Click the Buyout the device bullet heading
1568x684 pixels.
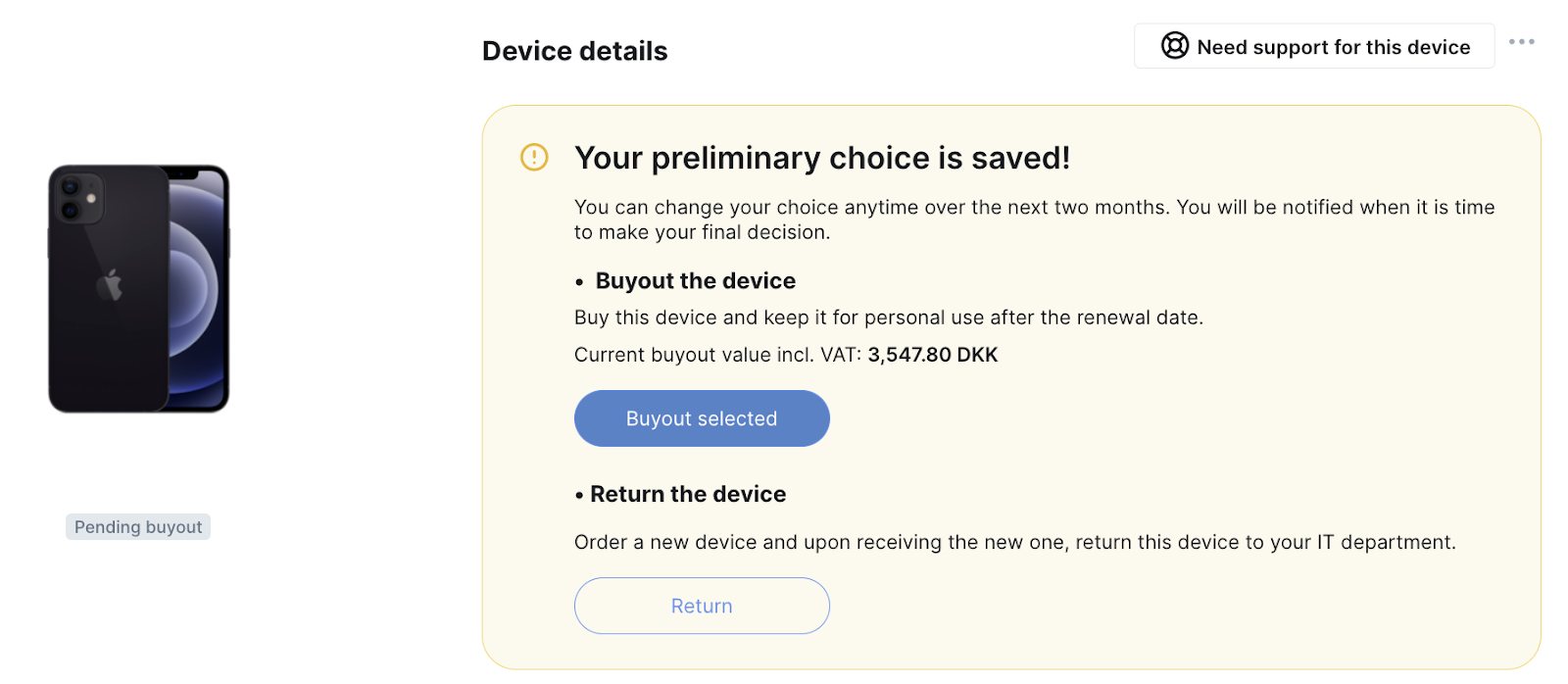tap(696, 281)
